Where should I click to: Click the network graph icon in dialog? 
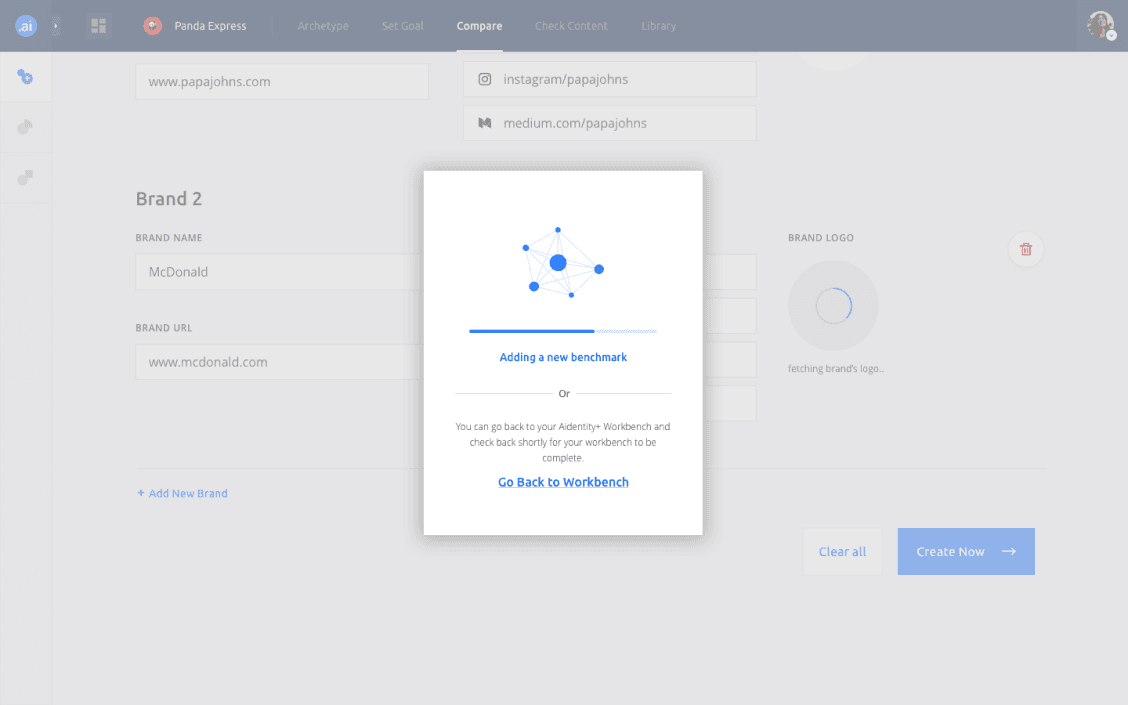563,263
